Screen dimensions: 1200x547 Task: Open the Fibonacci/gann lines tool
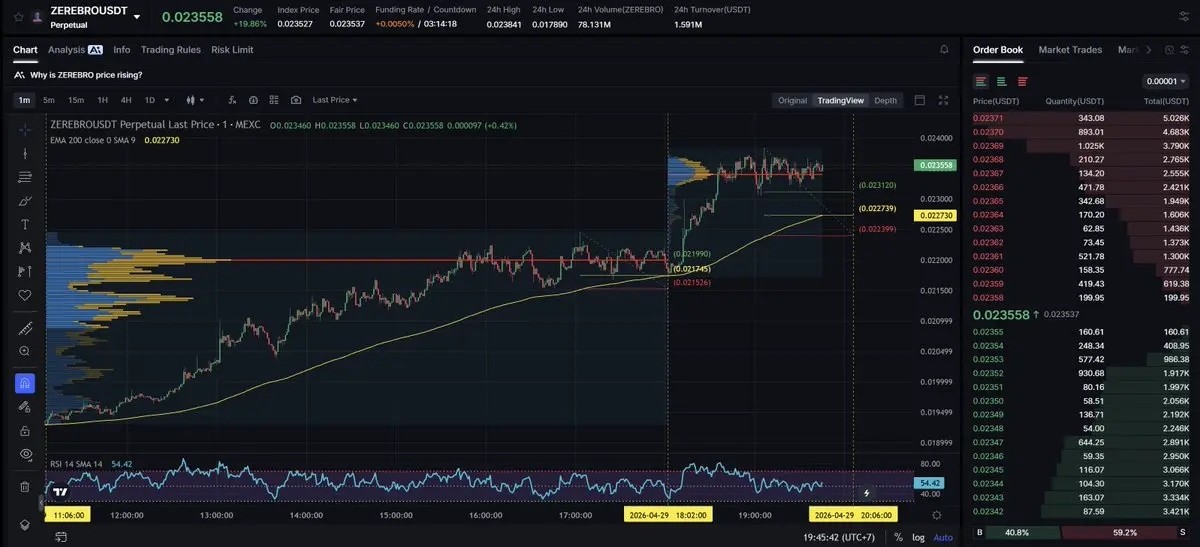[x=25, y=177]
